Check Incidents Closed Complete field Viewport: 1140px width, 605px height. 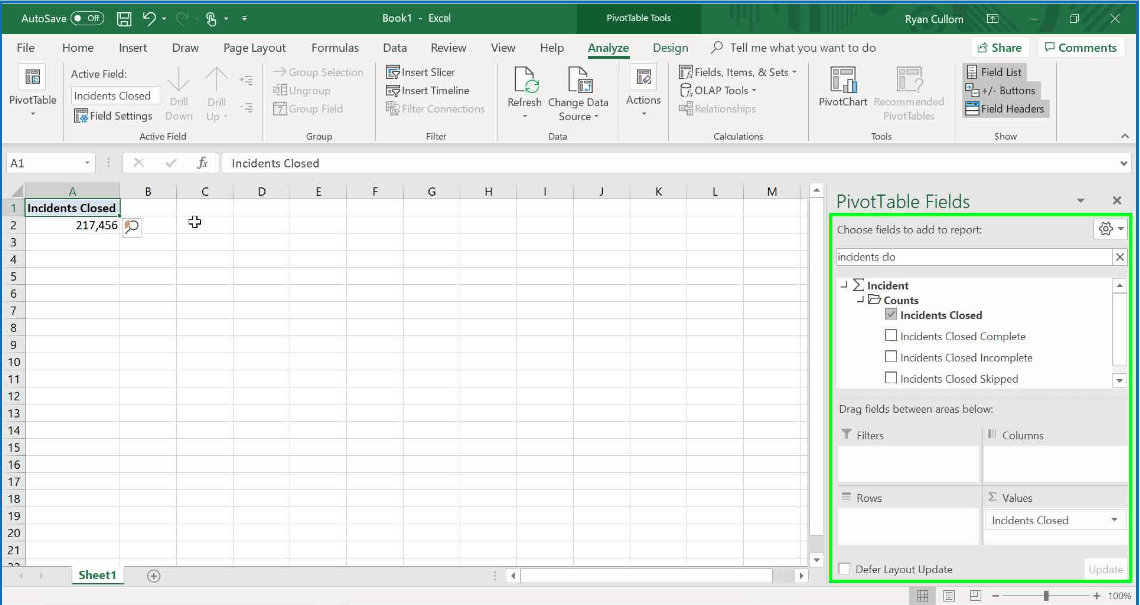click(891, 335)
